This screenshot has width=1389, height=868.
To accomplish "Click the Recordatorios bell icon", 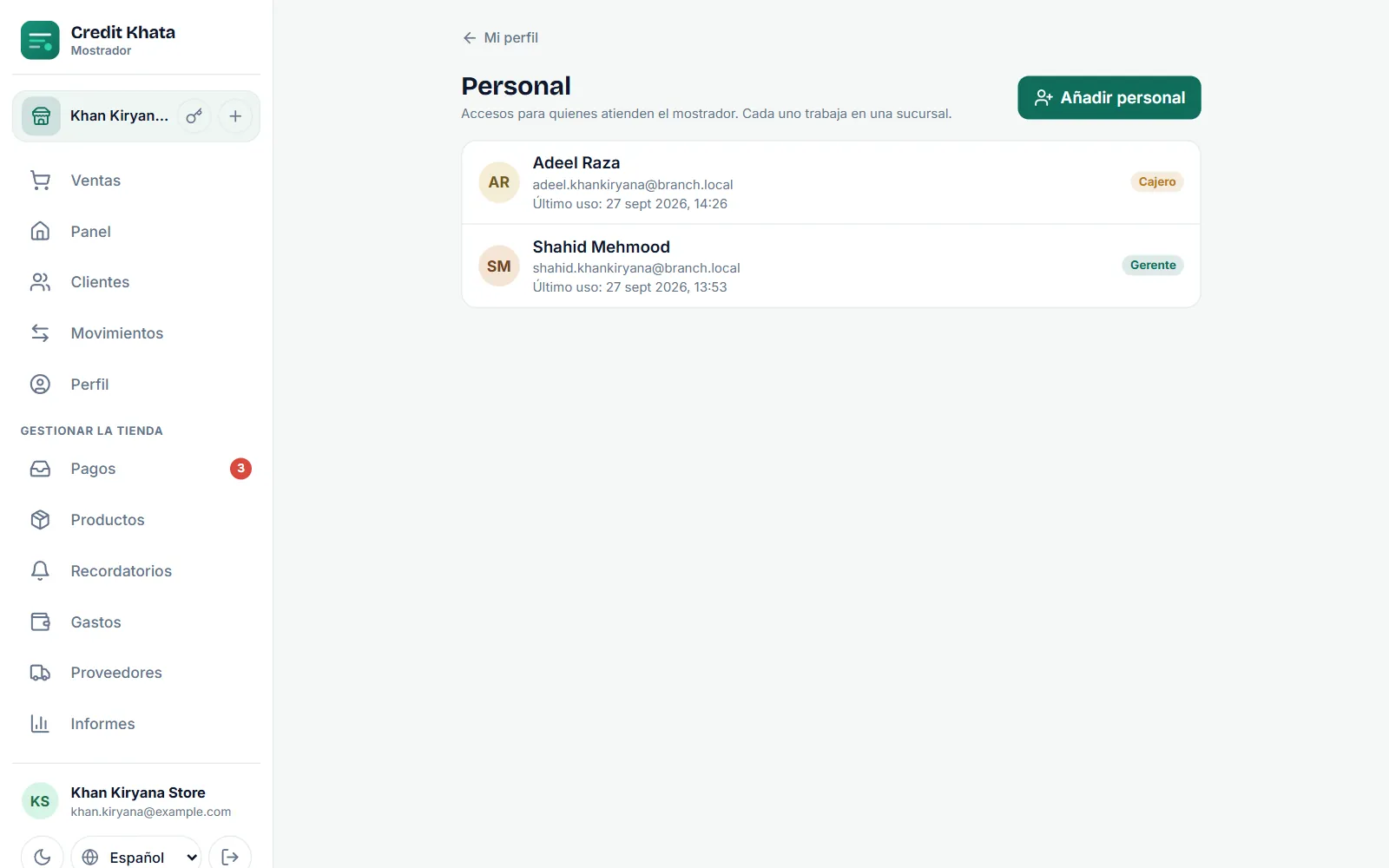I will [x=40, y=570].
